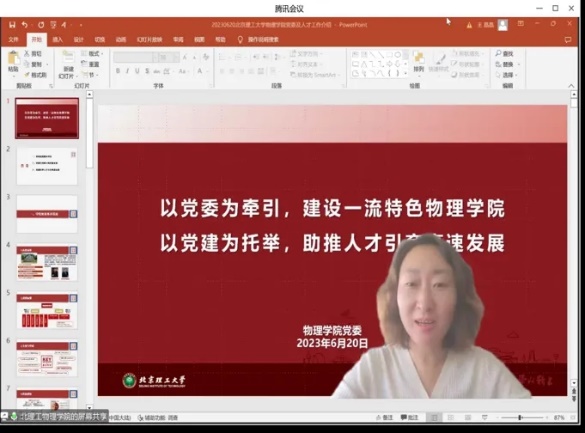The image size is (585, 433).
Task: Open the Slide Show (幻灯片放映) tab
Action: point(149,40)
